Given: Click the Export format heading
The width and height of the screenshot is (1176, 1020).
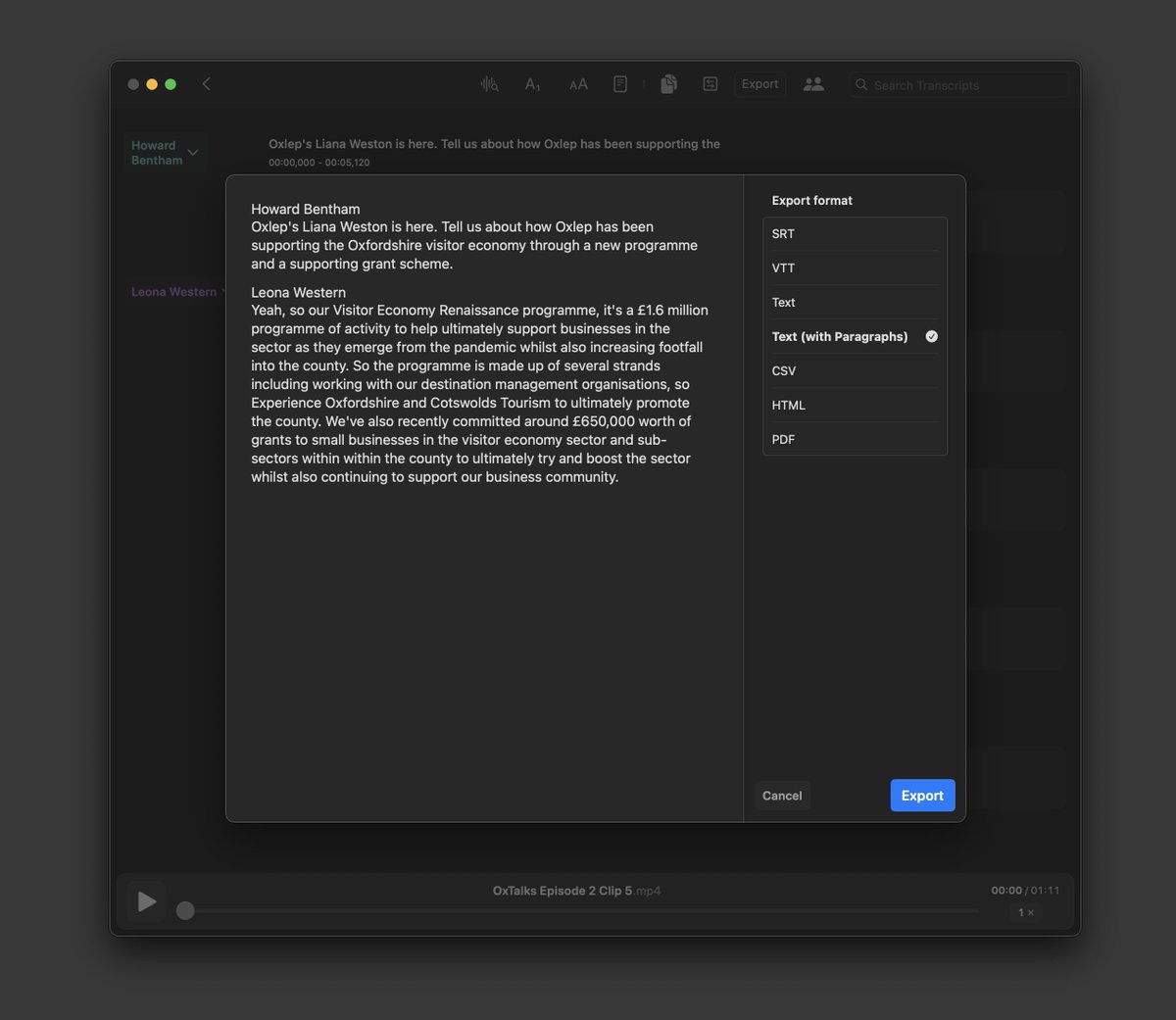Looking at the screenshot, I should click(811, 200).
